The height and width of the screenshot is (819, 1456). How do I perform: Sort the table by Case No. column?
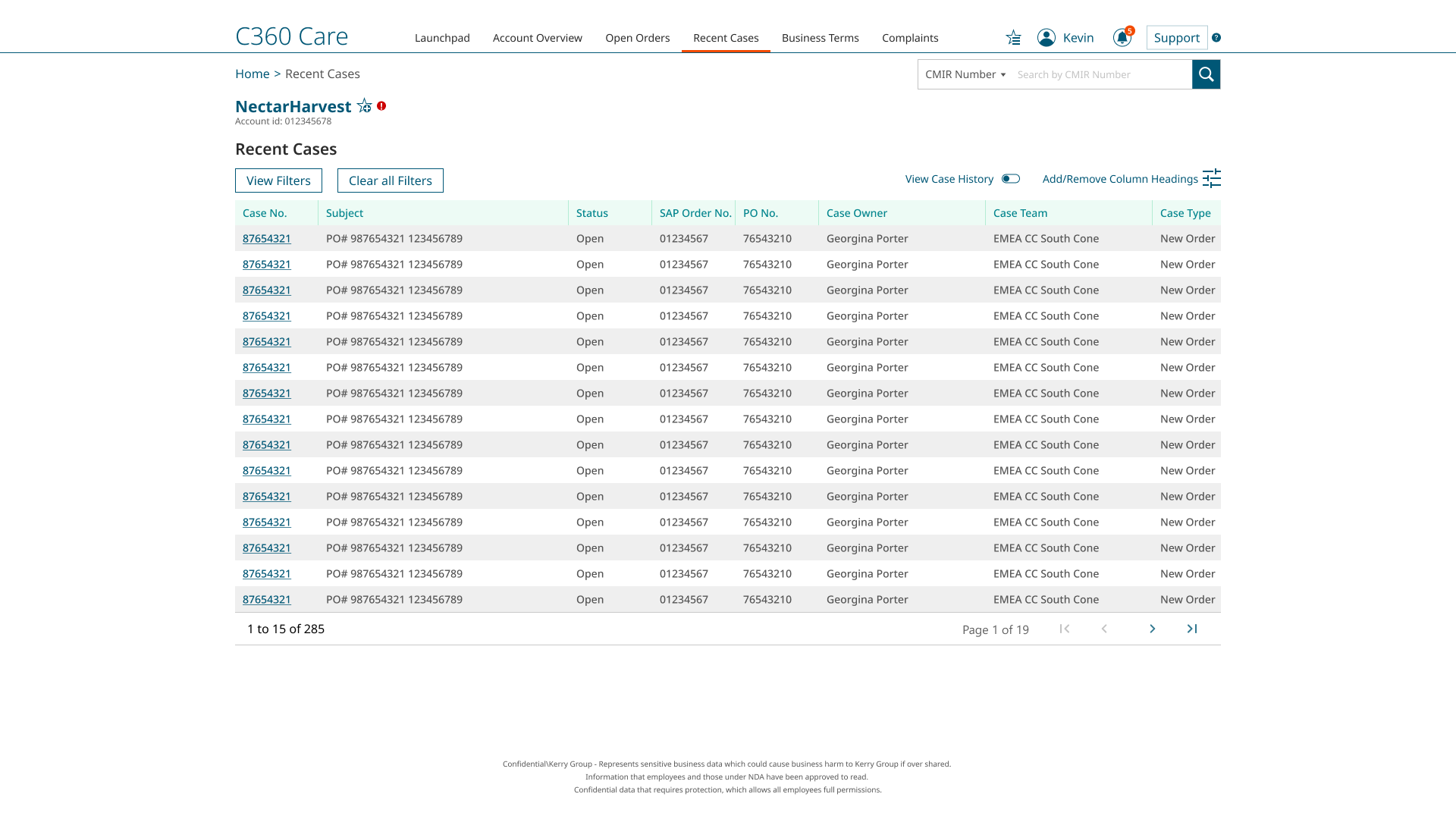point(265,213)
